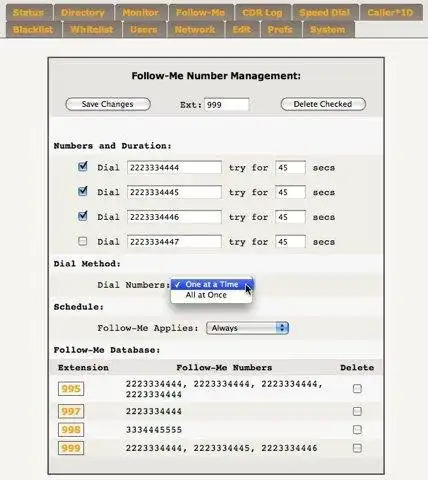Screen dimensions: 428x480
Task: Click the Save Changes button
Action: (108, 104)
